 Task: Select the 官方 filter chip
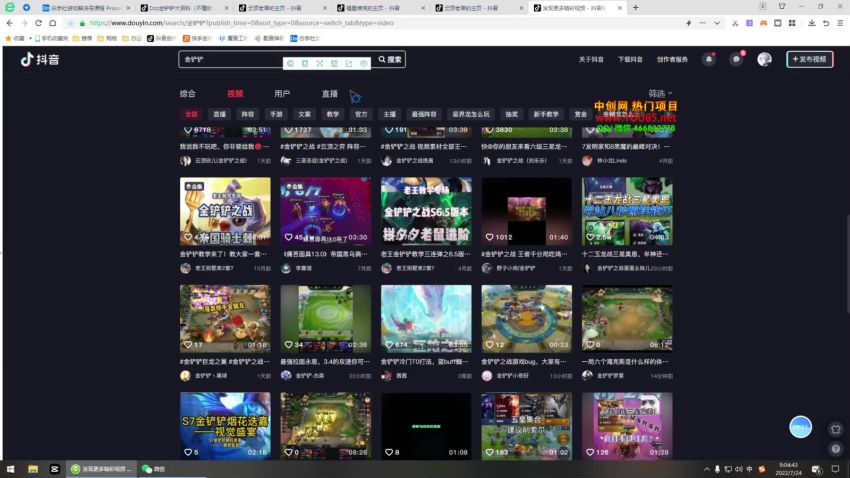[361, 114]
